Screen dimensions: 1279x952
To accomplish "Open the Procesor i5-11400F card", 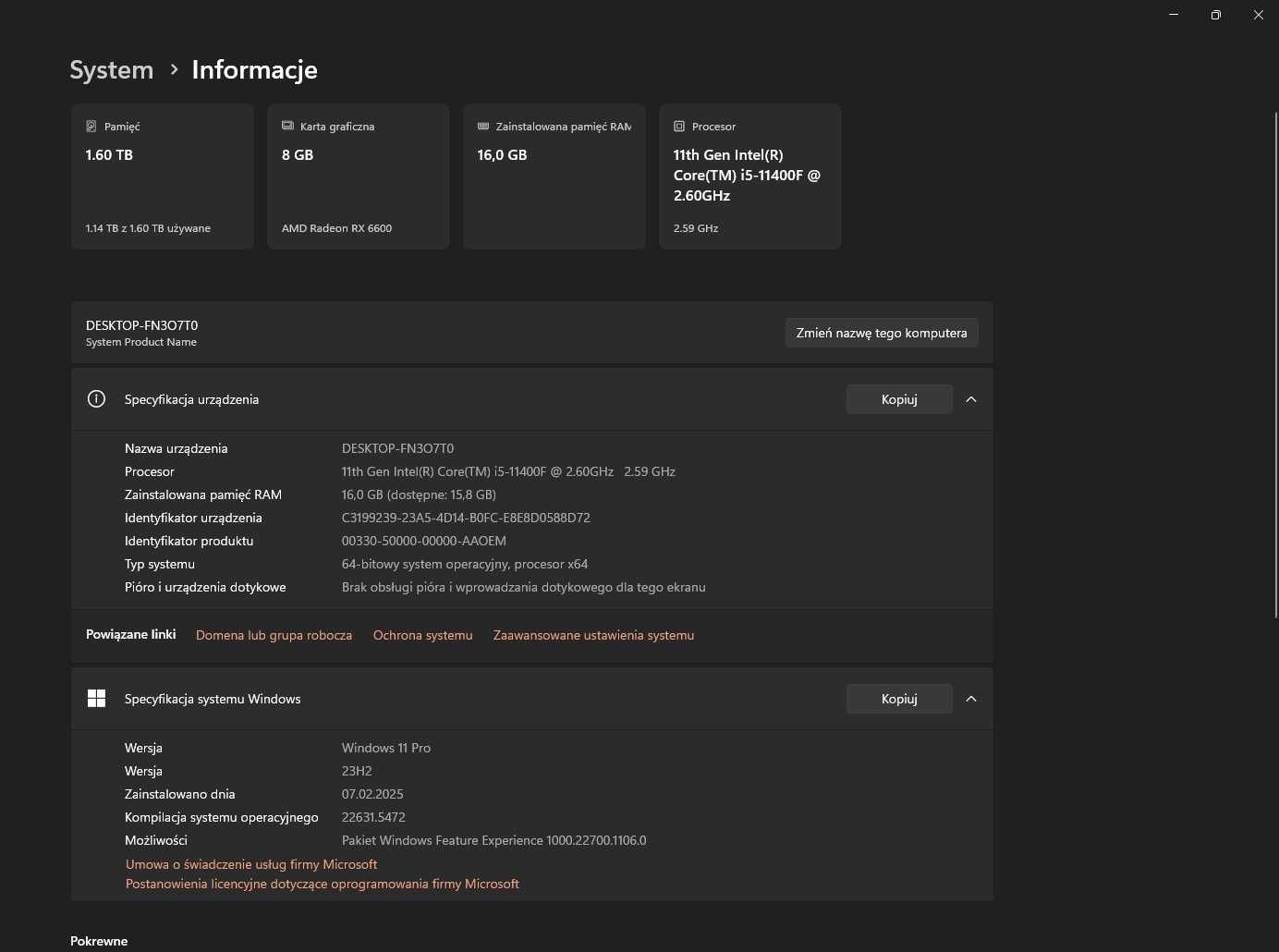I will click(750, 177).
